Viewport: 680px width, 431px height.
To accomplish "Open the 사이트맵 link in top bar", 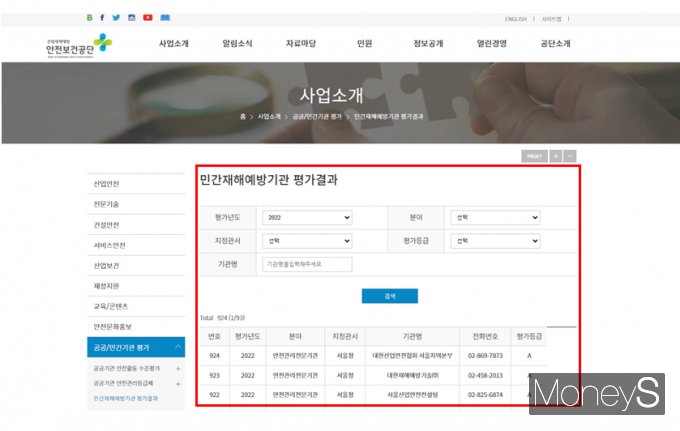I will click(x=551, y=19).
